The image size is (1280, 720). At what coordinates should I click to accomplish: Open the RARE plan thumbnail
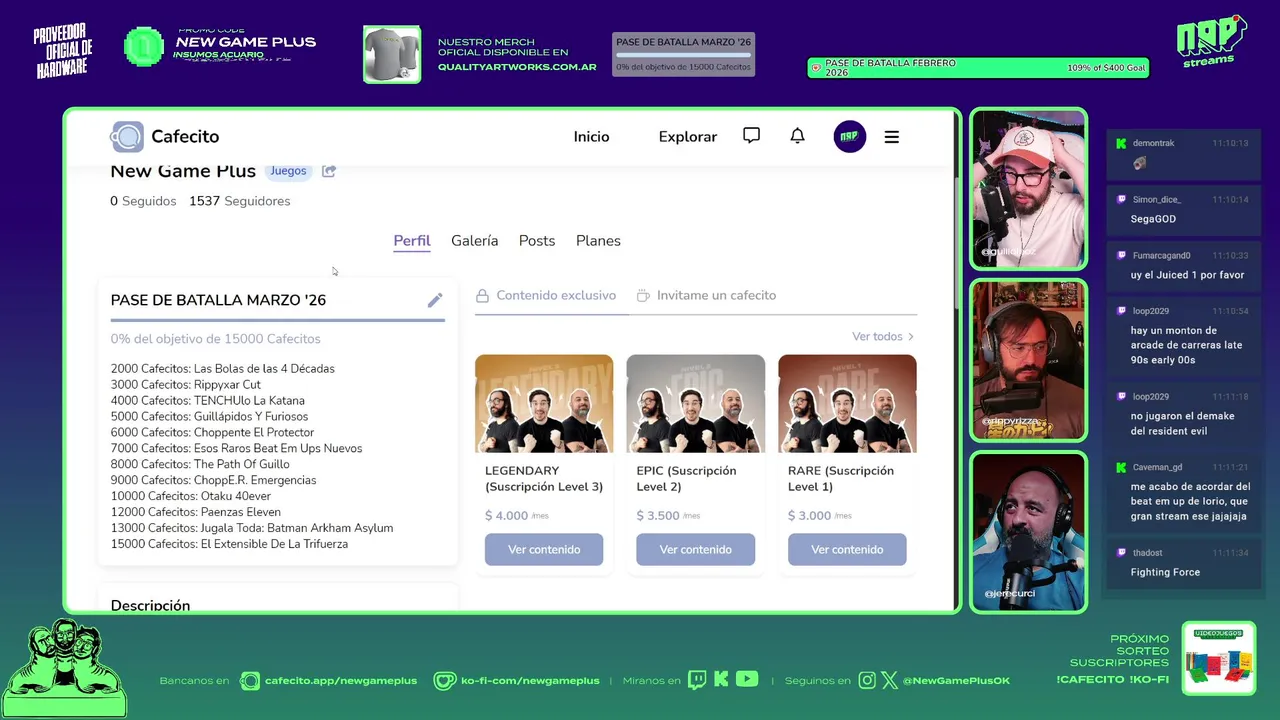click(847, 404)
